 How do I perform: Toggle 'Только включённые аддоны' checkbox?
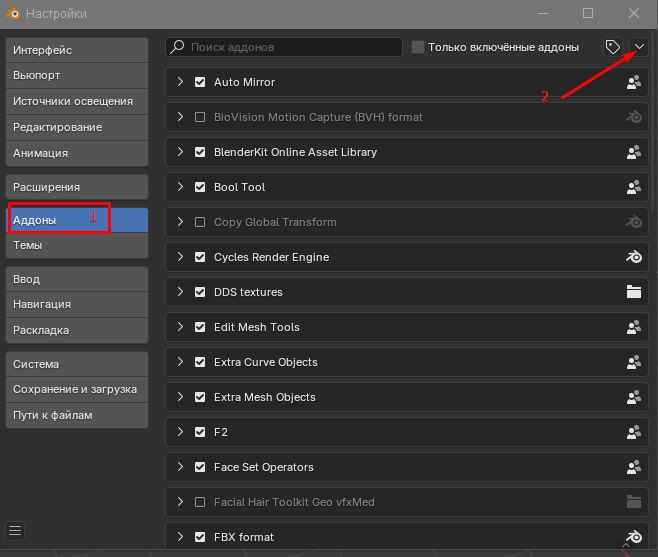click(x=418, y=47)
